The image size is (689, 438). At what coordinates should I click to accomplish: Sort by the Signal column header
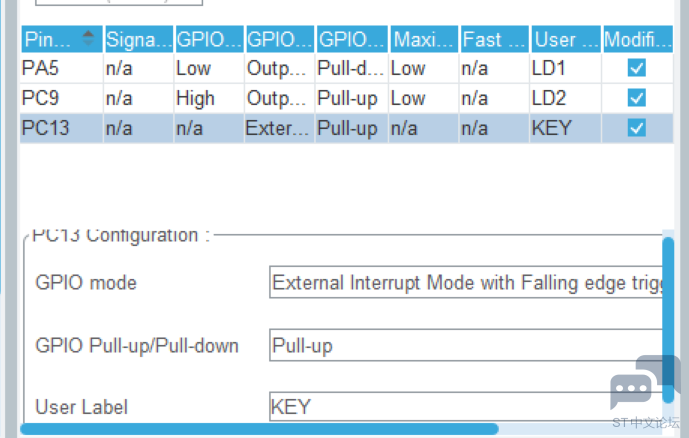pos(139,39)
